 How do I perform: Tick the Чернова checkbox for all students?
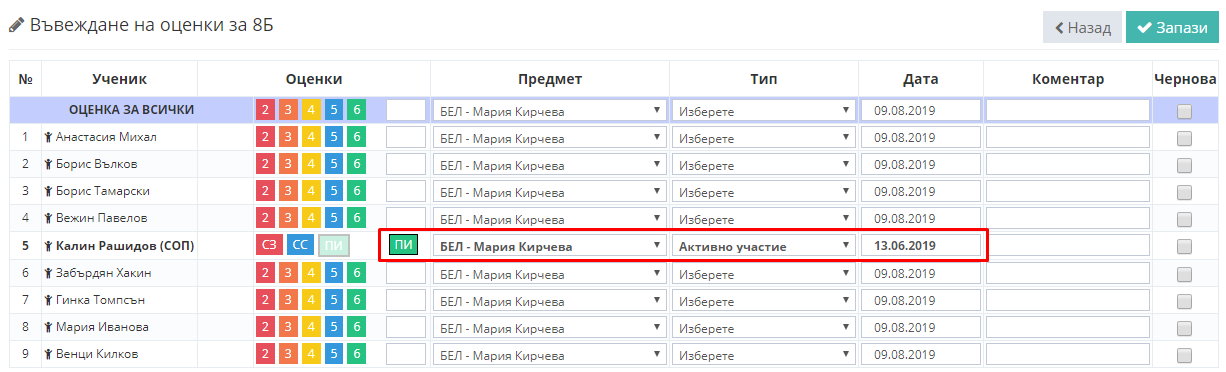tap(1184, 111)
